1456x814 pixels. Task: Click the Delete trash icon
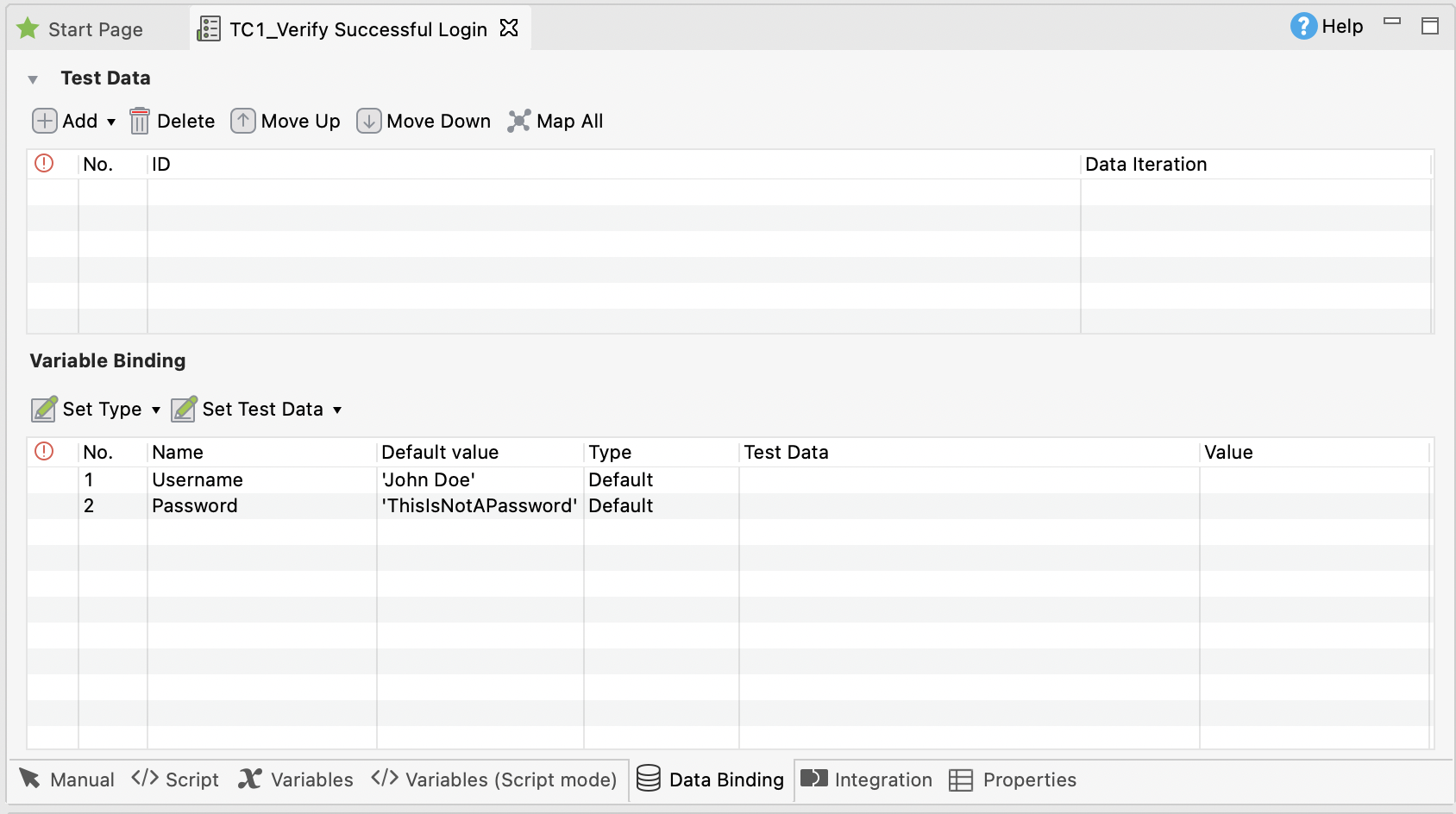(x=140, y=121)
